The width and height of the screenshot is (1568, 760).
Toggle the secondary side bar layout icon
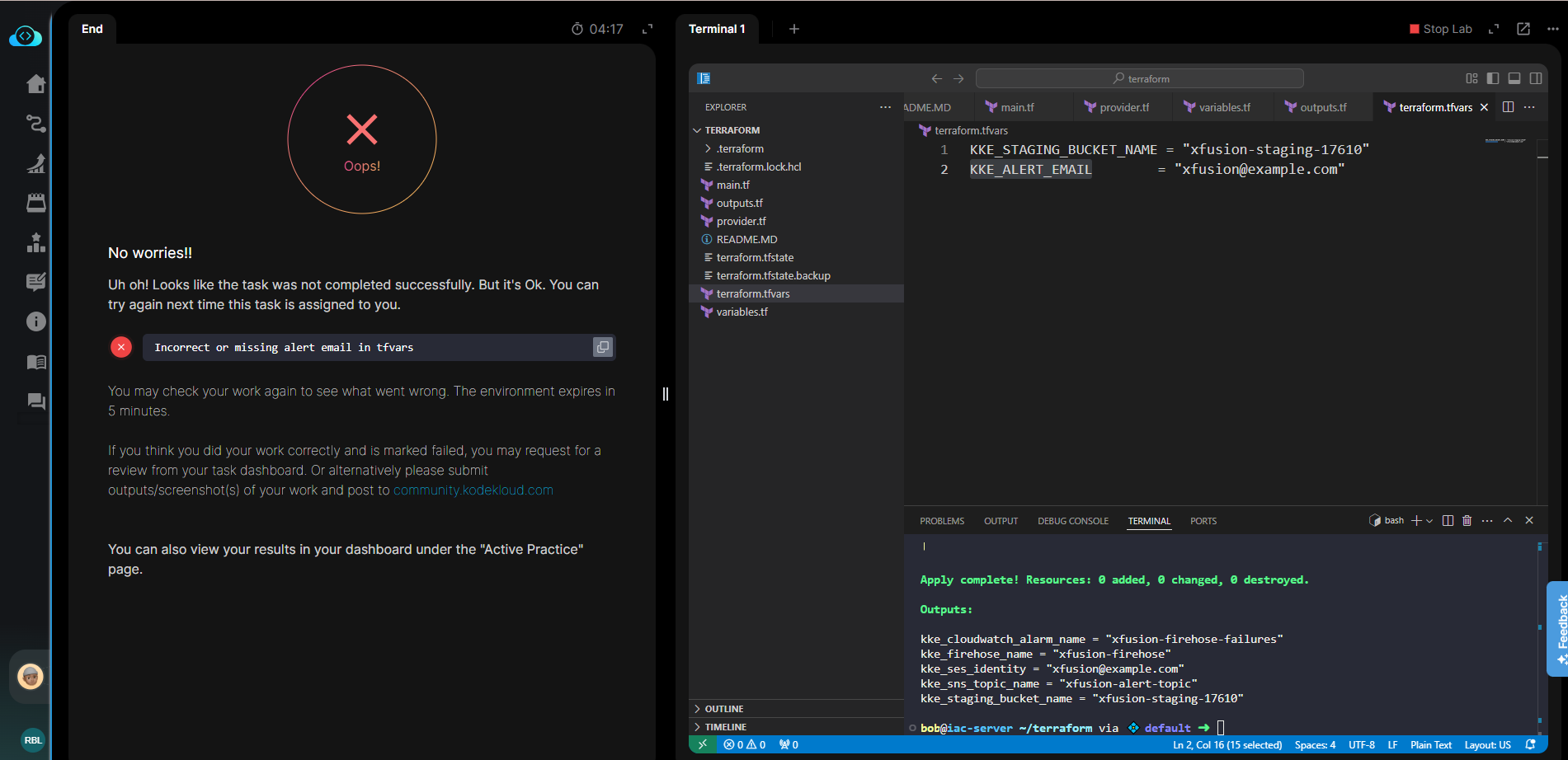pos(1536,78)
